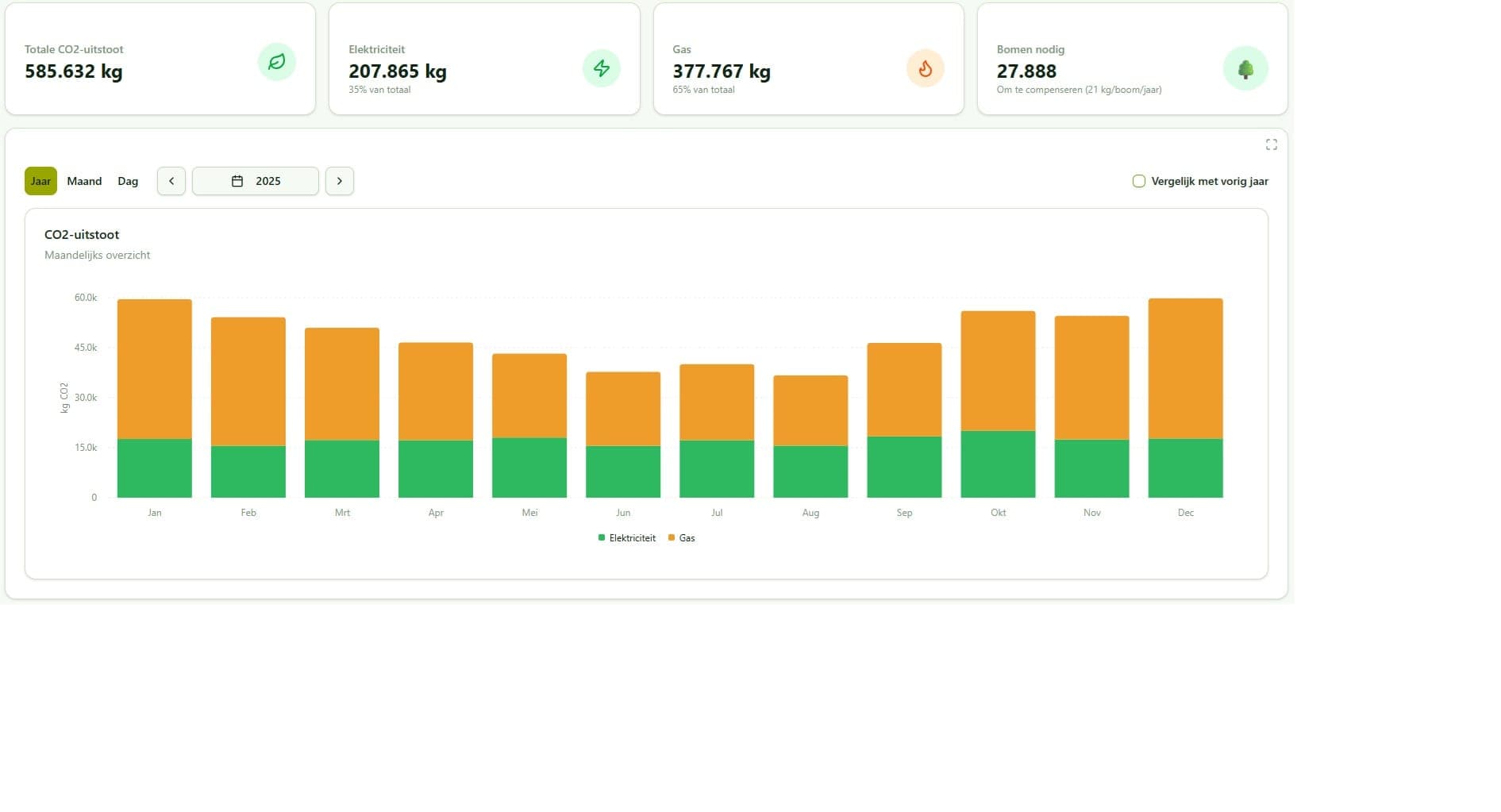Click the leaf icon on Totale CO2-uitstoot card
This screenshot has height=812, width=1501.
click(x=276, y=62)
